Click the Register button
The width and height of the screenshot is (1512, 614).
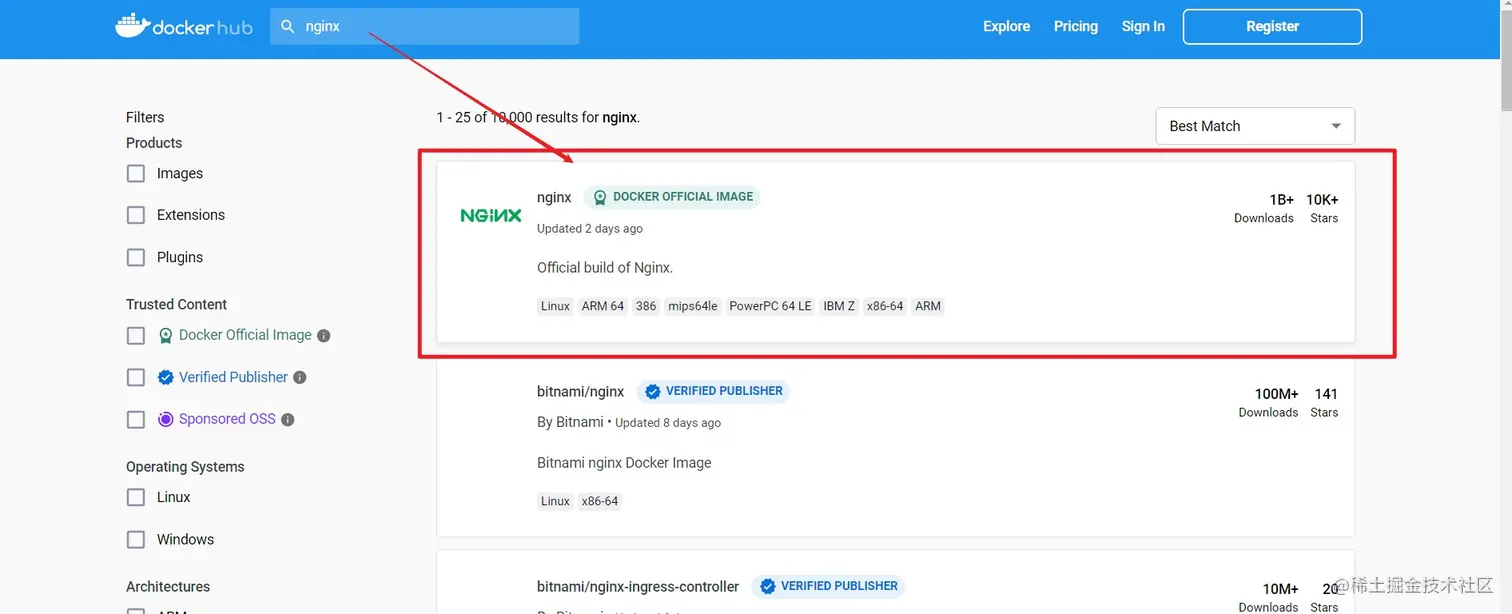click(x=1272, y=27)
